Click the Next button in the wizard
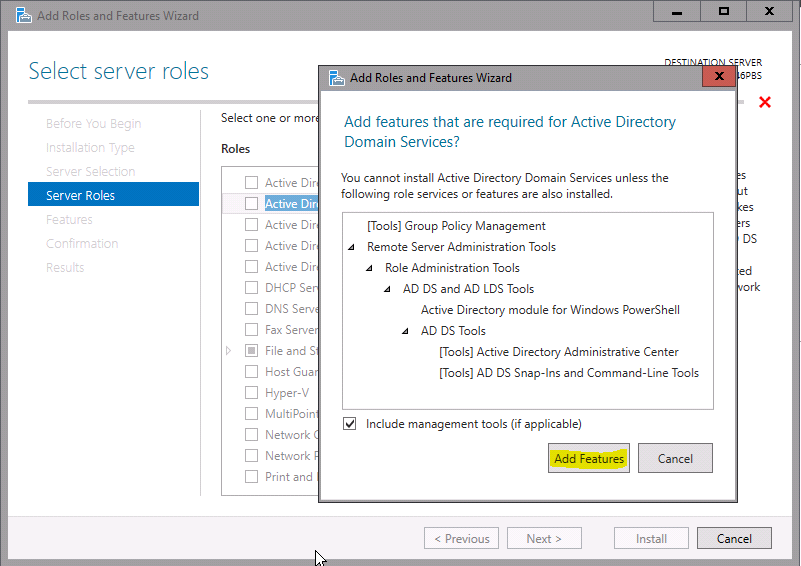The width and height of the screenshot is (801, 566). (x=544, y=538)
